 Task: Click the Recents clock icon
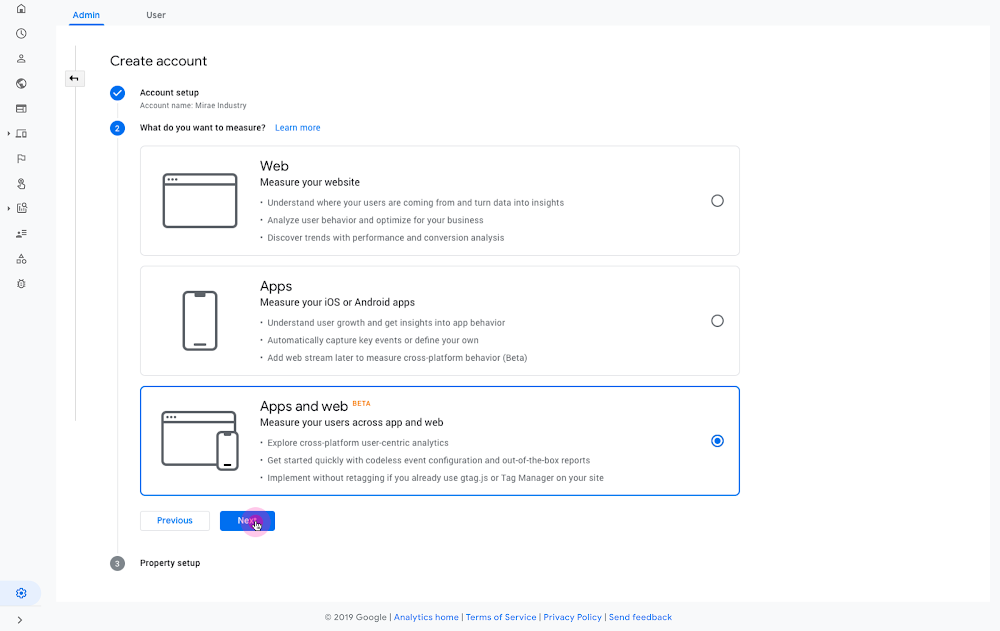pos(20,33)
